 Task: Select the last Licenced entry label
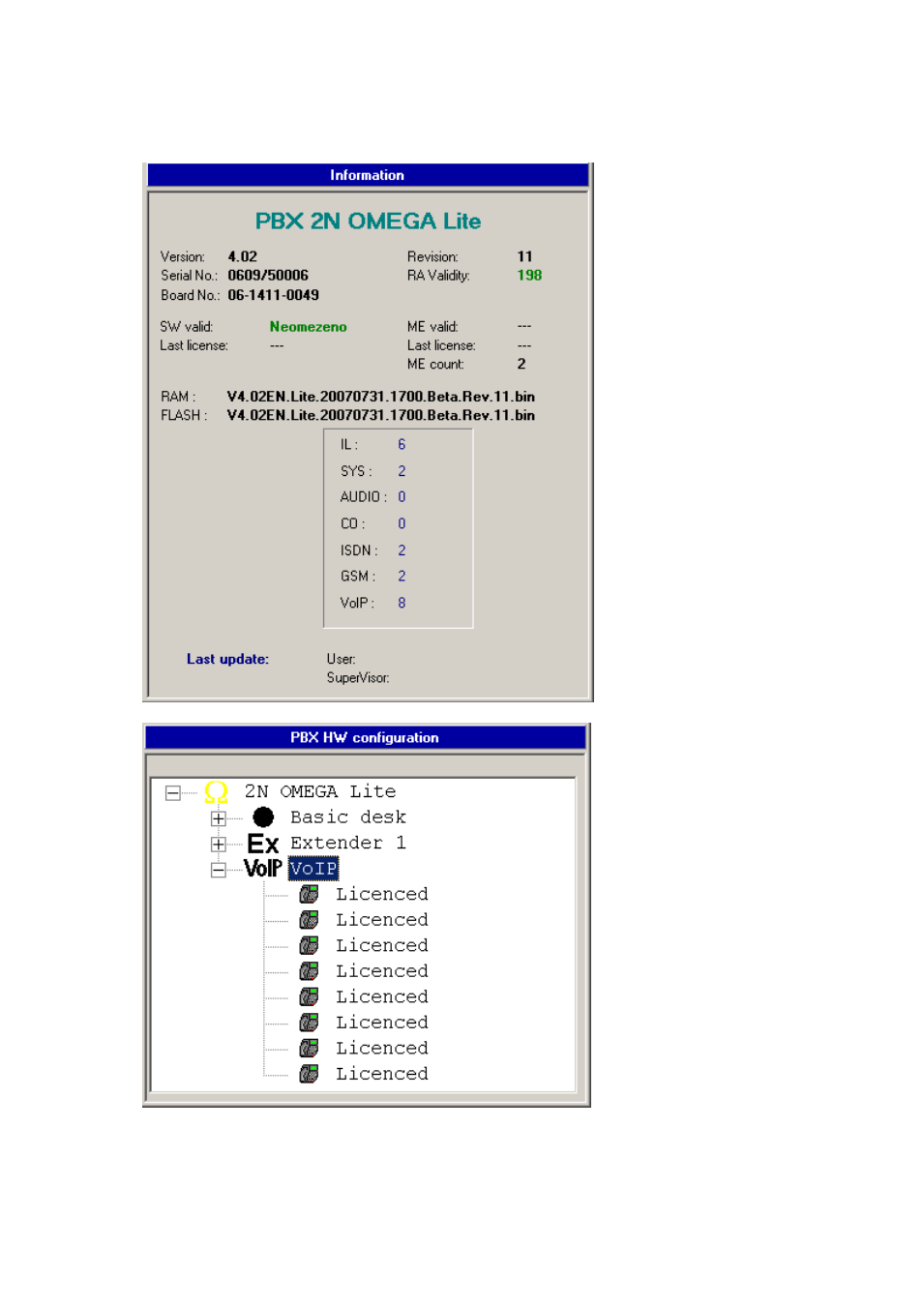382,1074
